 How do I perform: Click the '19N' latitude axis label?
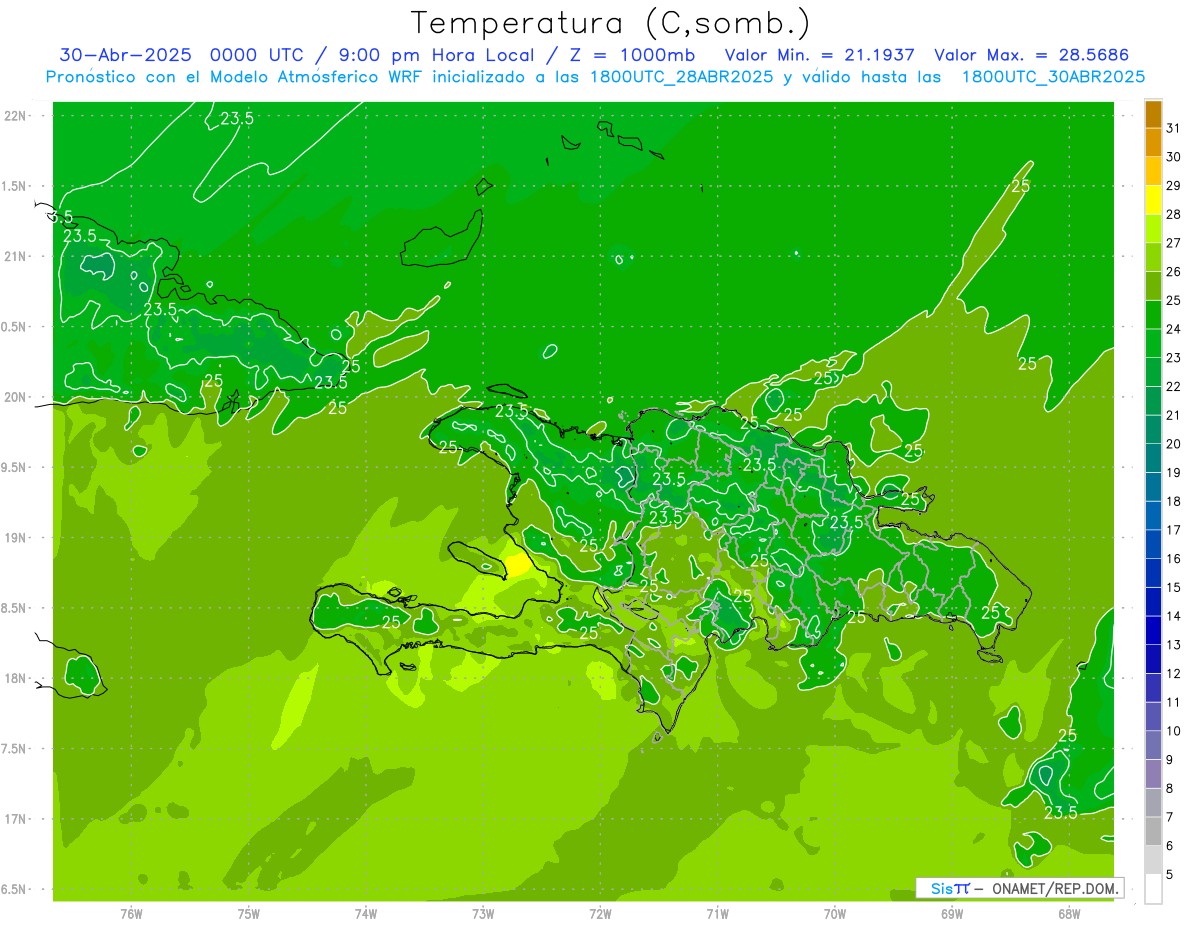pyautogui.click(x=14, y=538)
